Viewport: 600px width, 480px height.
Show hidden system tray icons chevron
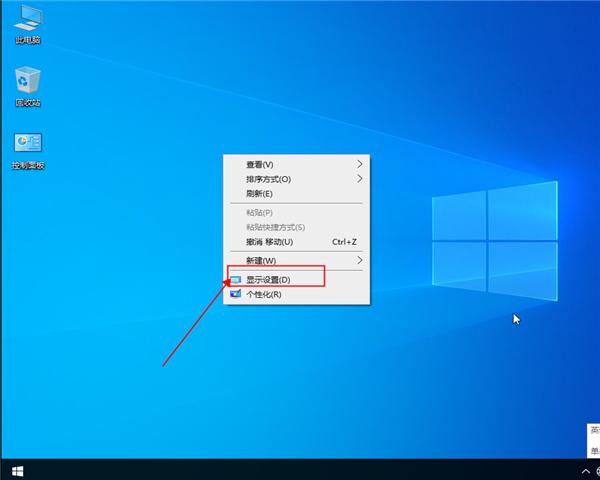[585, 471]
